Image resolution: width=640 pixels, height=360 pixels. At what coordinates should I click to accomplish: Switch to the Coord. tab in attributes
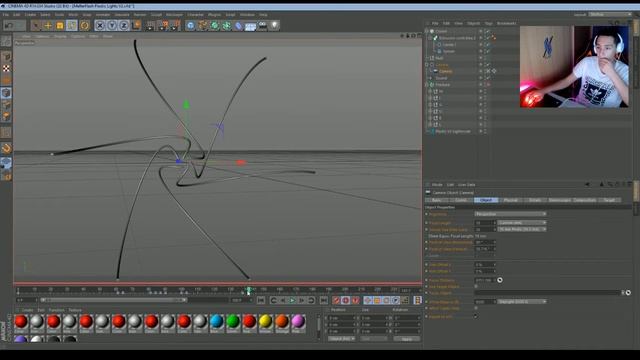tap(461, 200)
